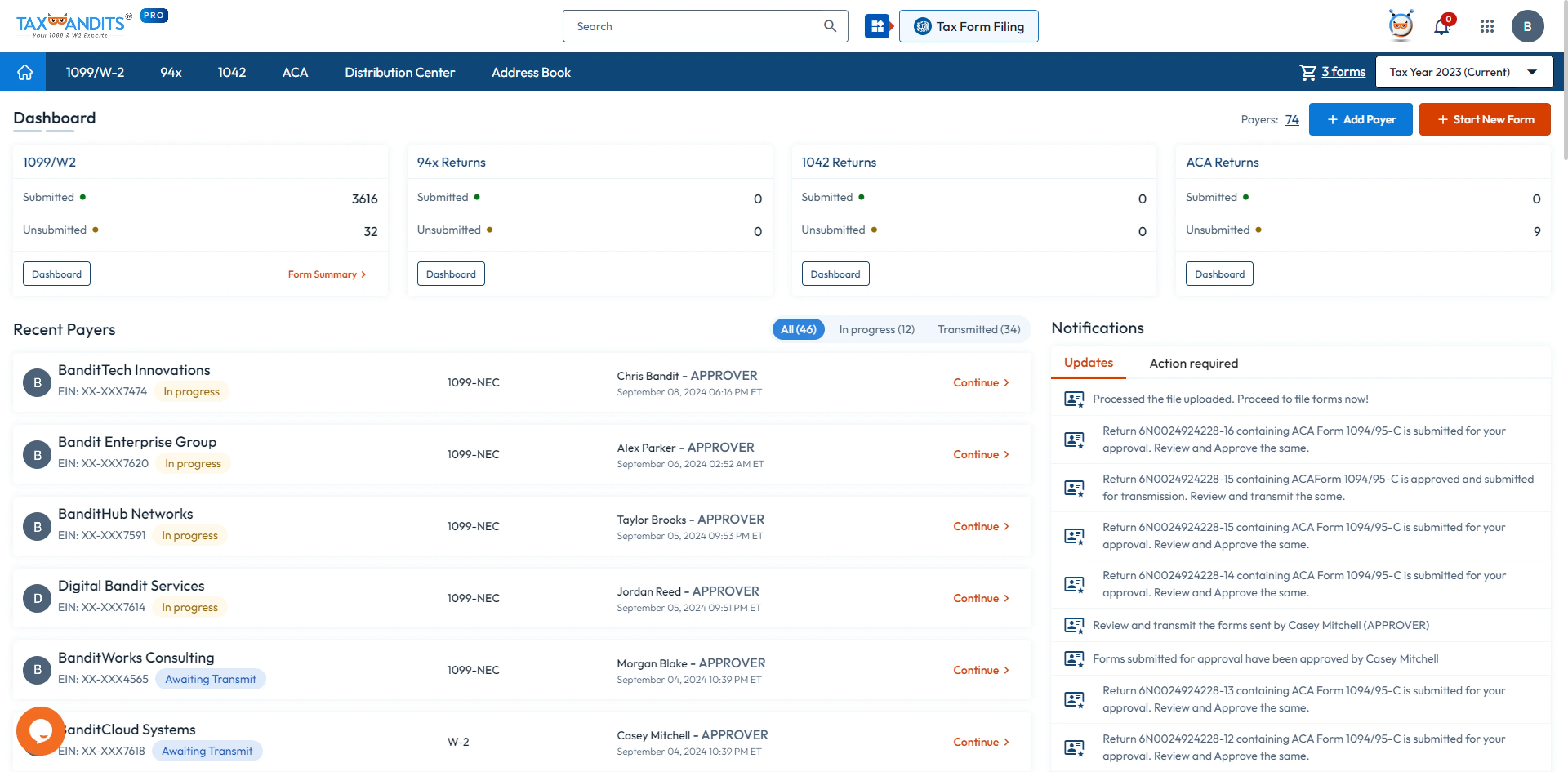Open the 1099/W-2 menu

(x=95, y=72)
